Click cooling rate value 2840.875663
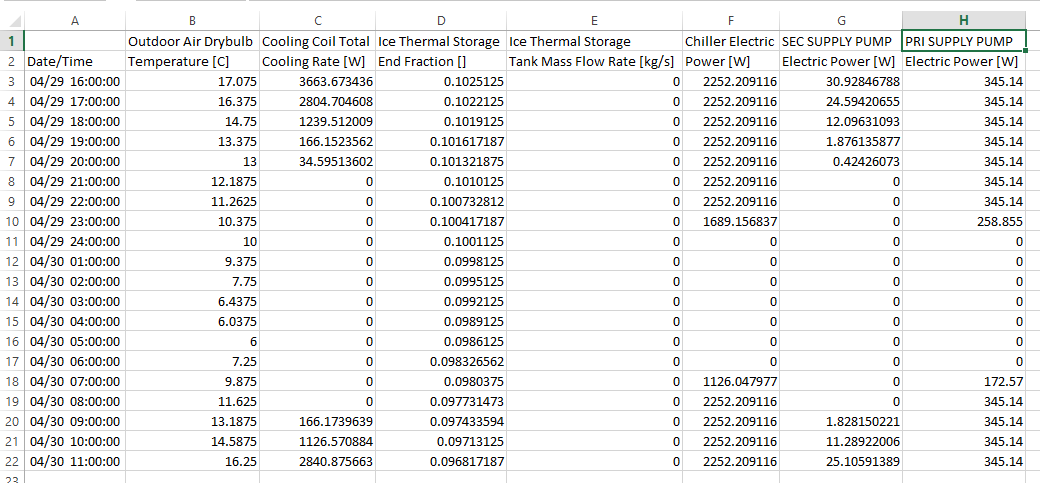1040x483 pixels. (318, 461)
